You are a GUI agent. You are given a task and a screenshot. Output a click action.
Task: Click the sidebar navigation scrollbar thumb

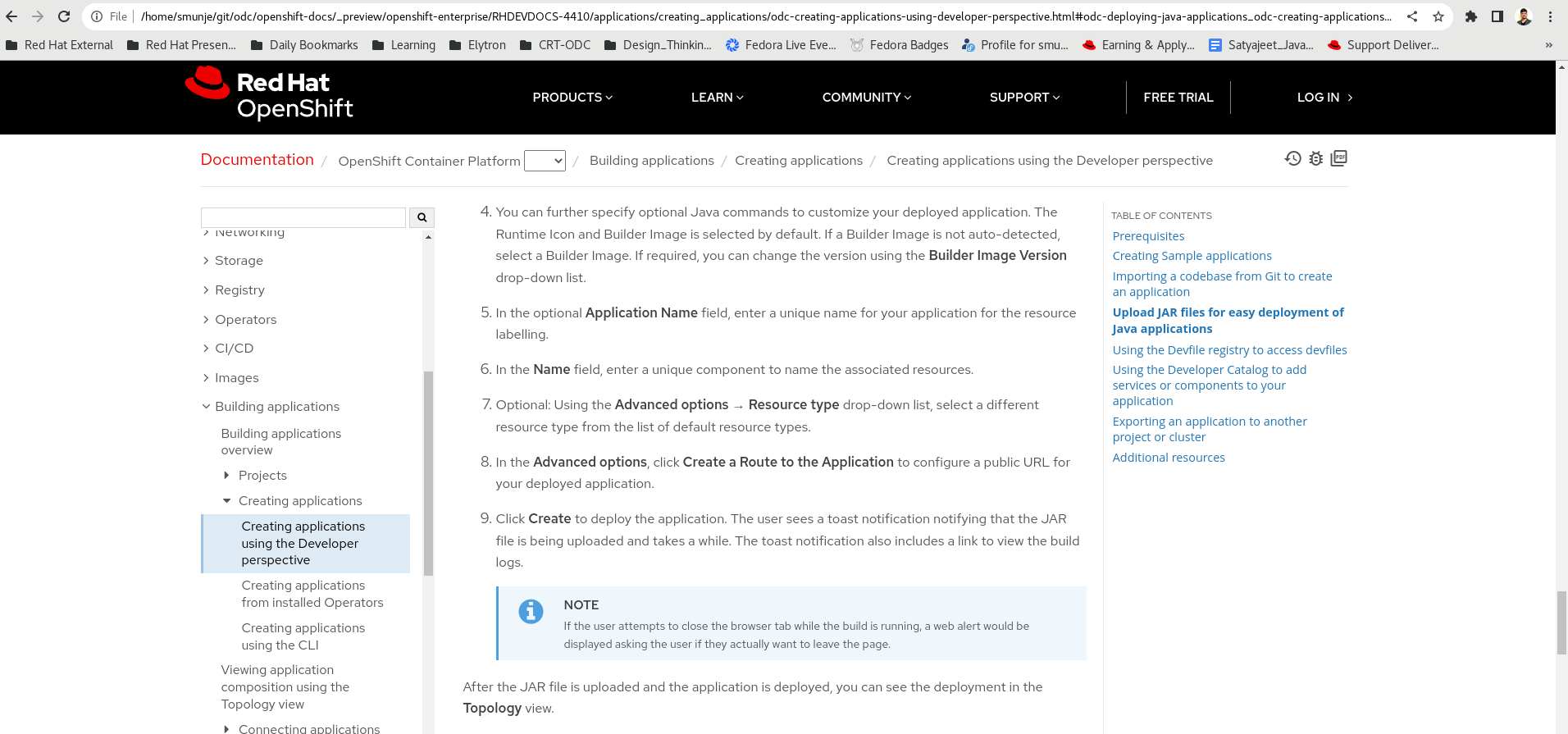[x=428, y=472]
